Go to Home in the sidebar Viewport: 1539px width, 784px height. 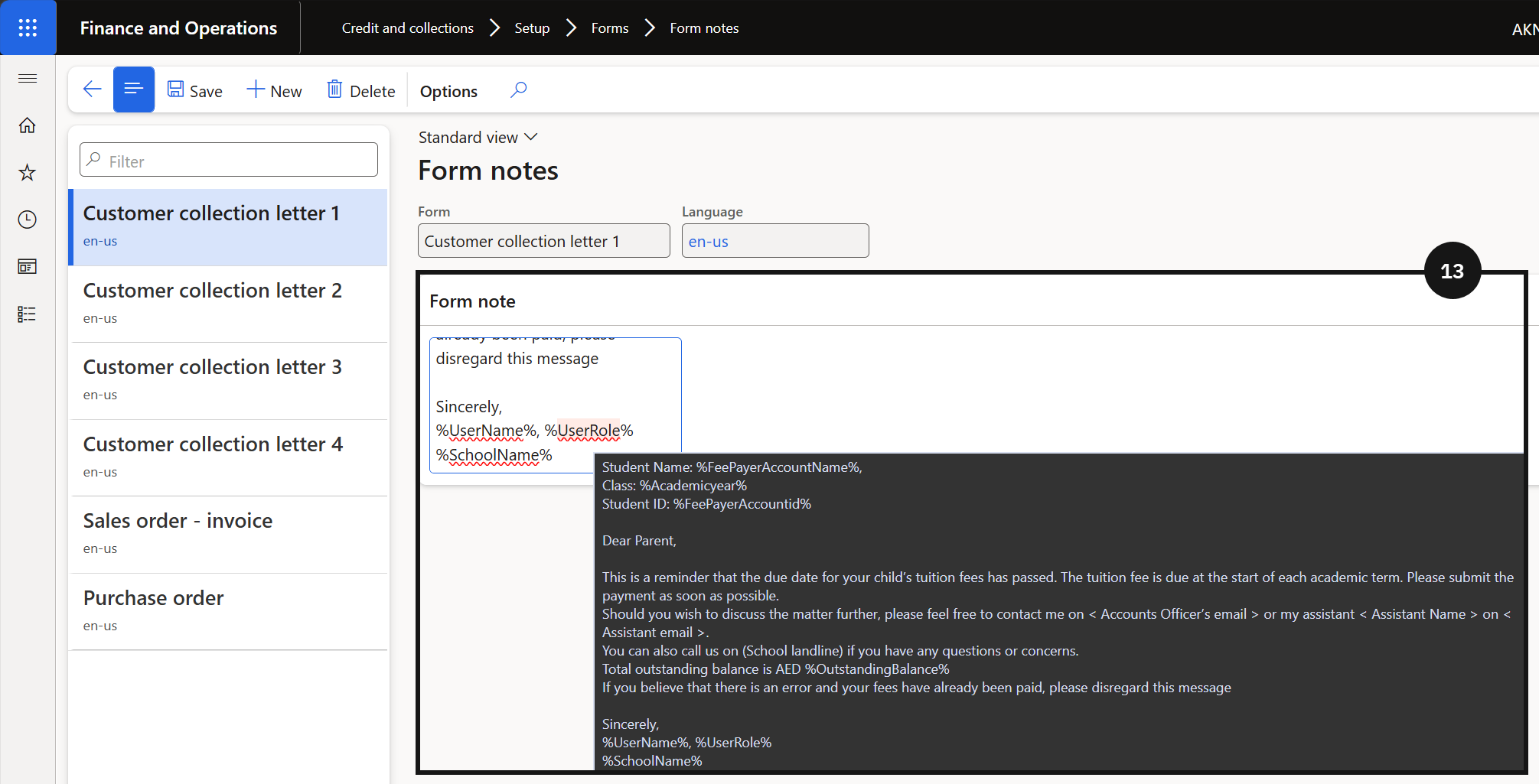click(x=28, y=125)
